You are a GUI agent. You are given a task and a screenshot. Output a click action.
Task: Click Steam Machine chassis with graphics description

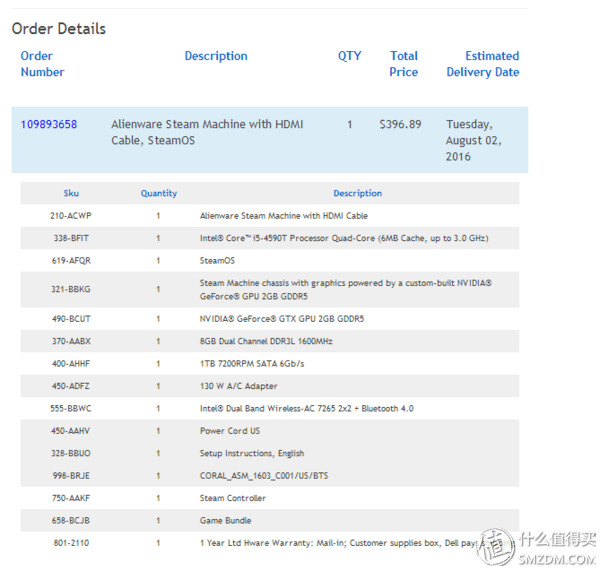pyautogui.click(x=346, y=290)
